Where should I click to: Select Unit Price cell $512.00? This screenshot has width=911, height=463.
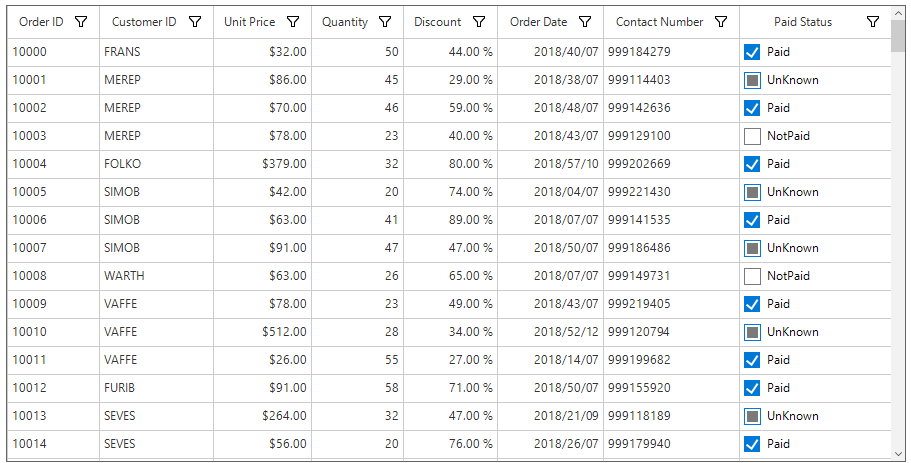tap(263, 332)
